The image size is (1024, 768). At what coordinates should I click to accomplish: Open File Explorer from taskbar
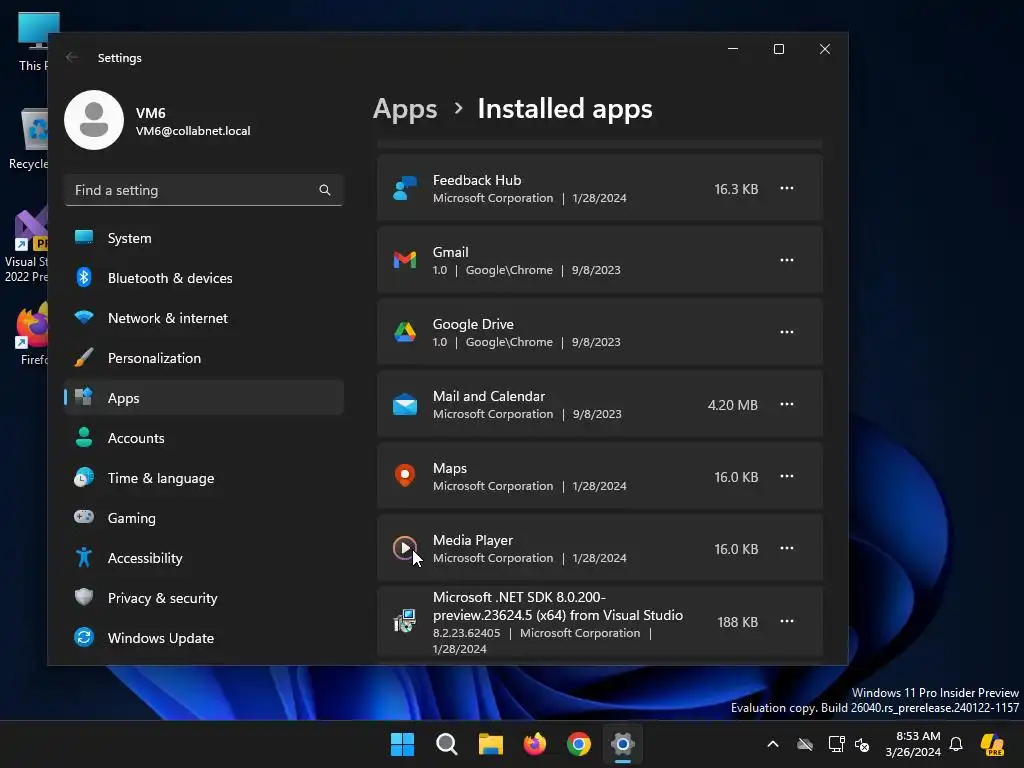coord(490,744)
